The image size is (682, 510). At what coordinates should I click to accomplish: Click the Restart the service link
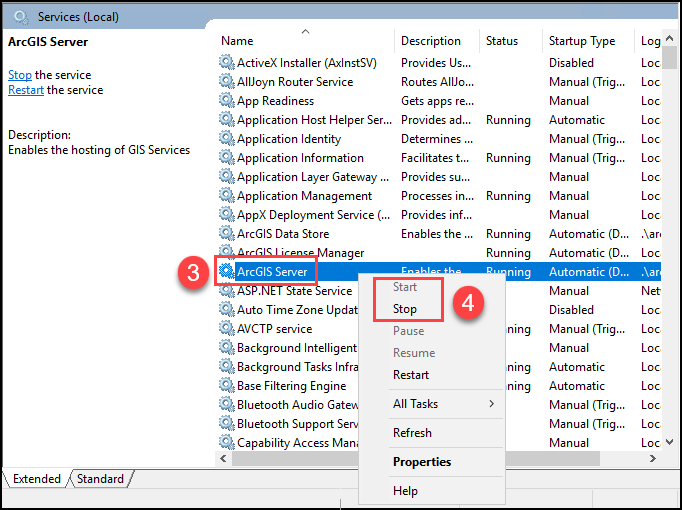coord(26,90)
